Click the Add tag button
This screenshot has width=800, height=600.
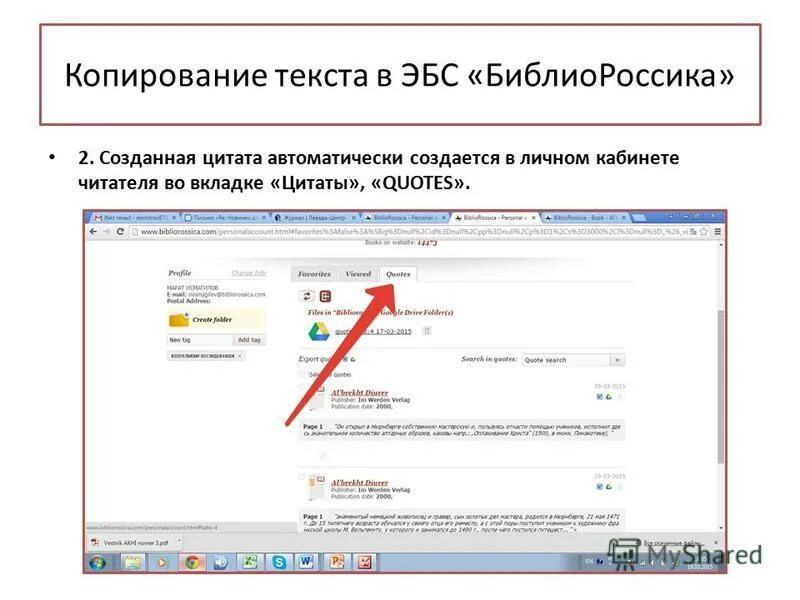[249, 340]
